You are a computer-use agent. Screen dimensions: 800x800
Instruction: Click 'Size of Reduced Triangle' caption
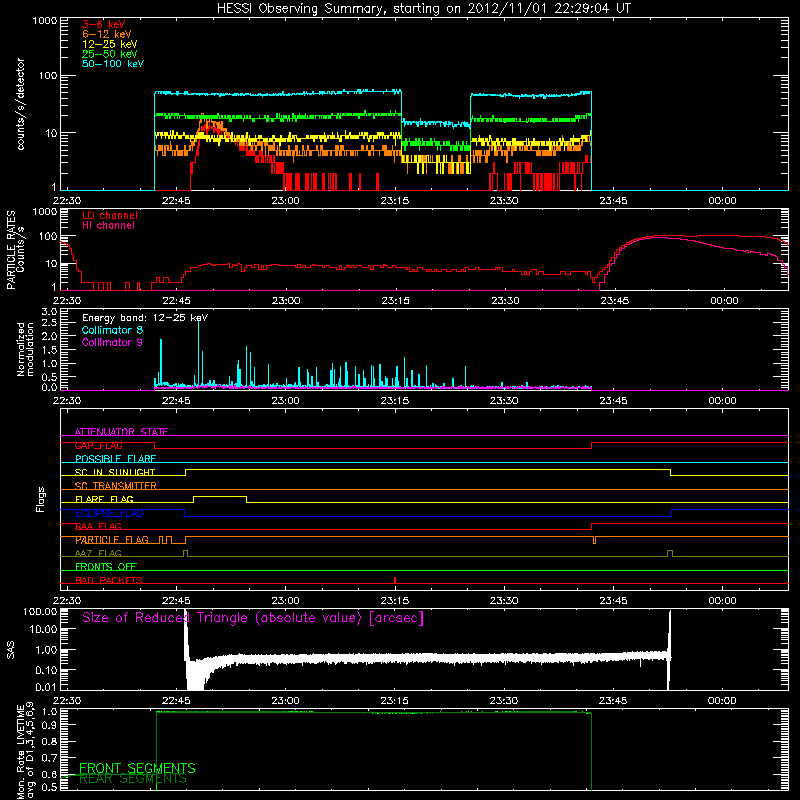tap(253, 618)
